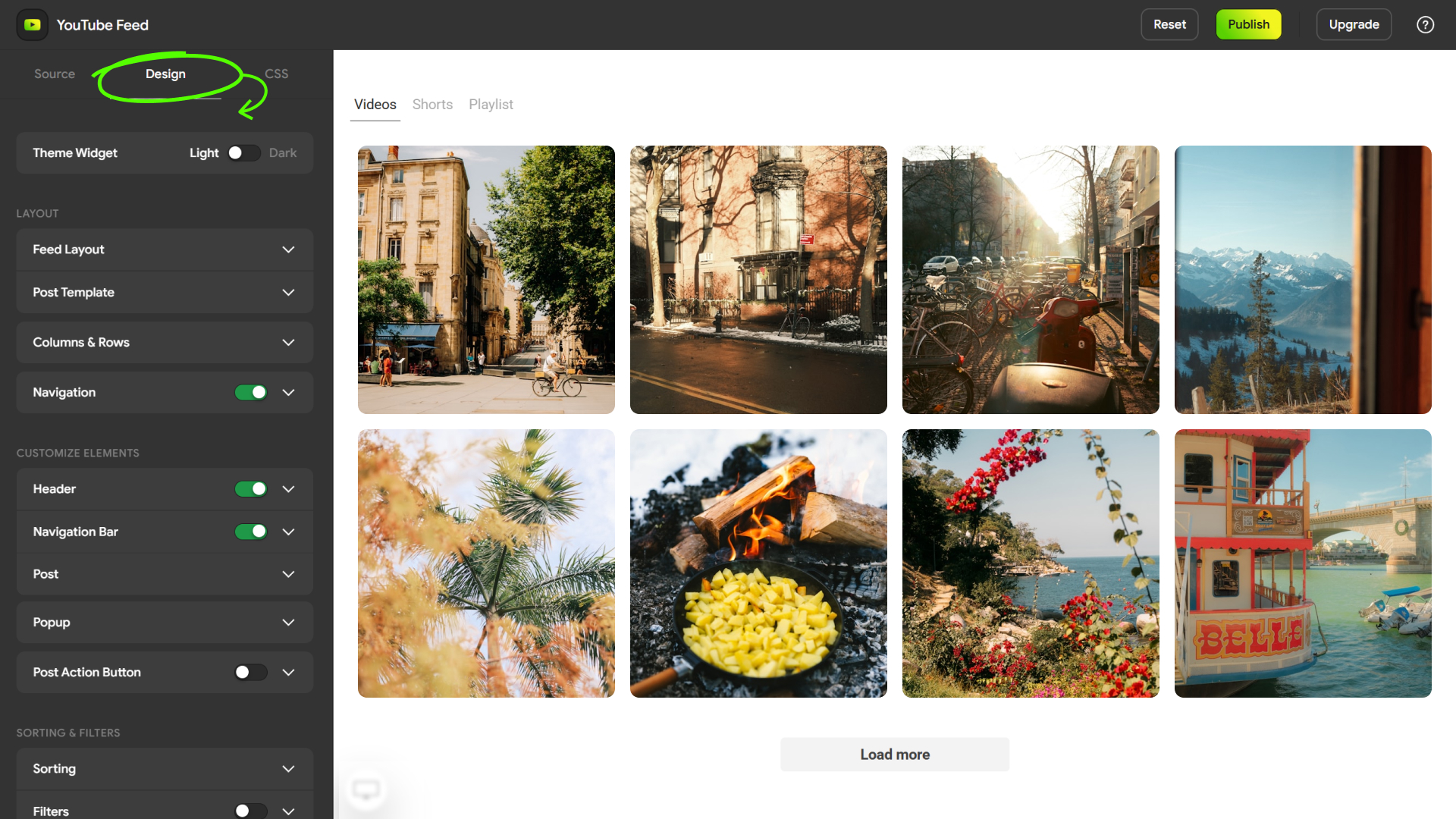Switch to the Source tab
The image size is (1456, 819).
[55, 74]
